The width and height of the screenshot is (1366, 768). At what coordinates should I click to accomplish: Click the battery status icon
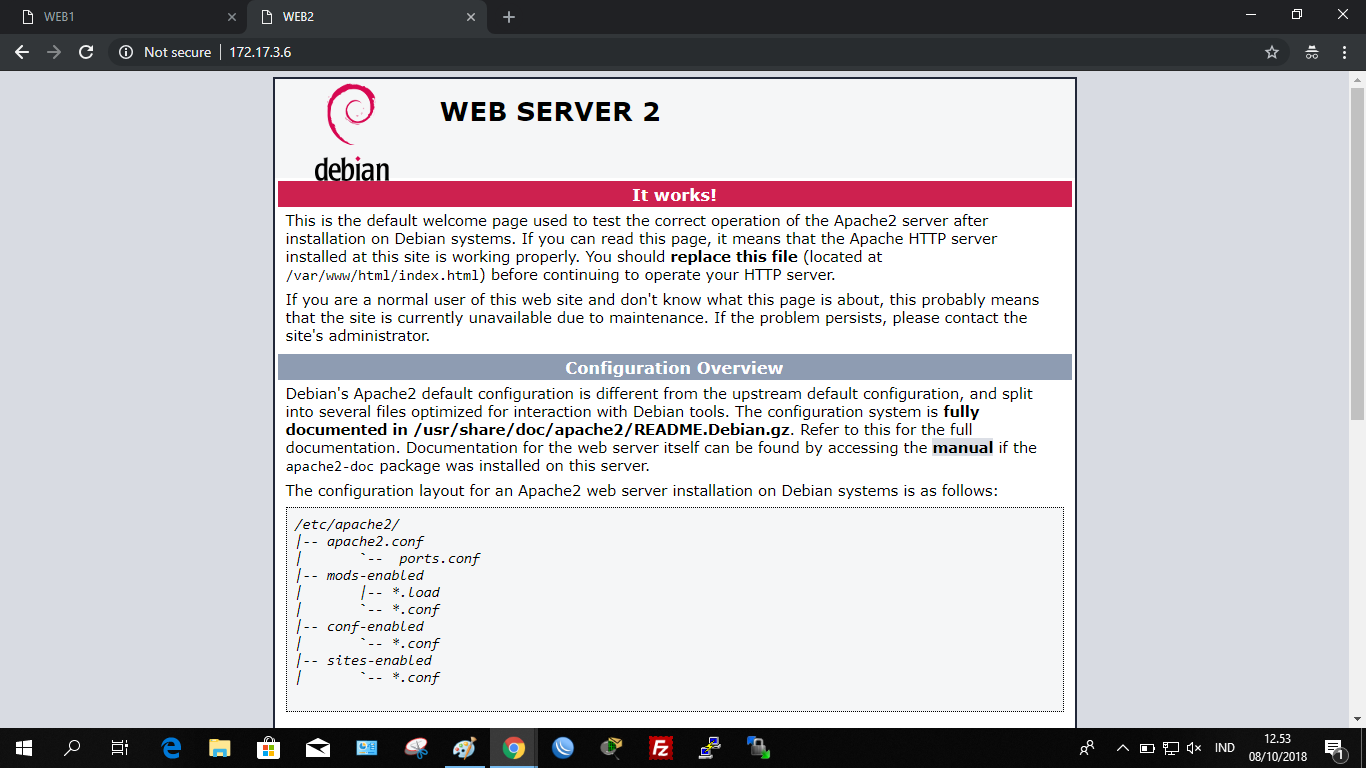pos(1147,748)
